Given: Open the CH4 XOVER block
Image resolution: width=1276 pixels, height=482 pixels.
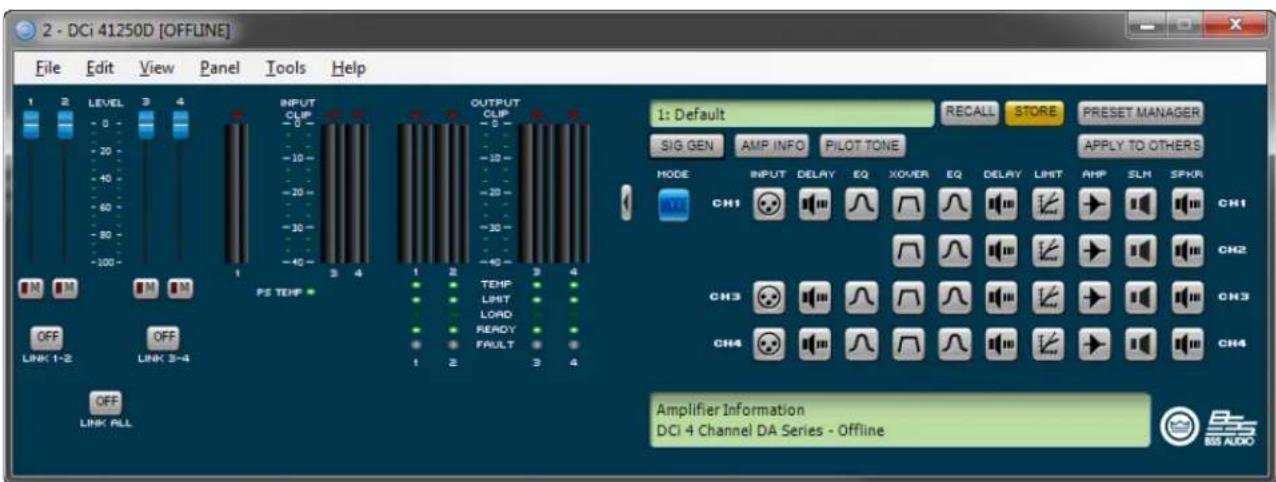Looking at the screenshot, I should [x=906, y=344].
